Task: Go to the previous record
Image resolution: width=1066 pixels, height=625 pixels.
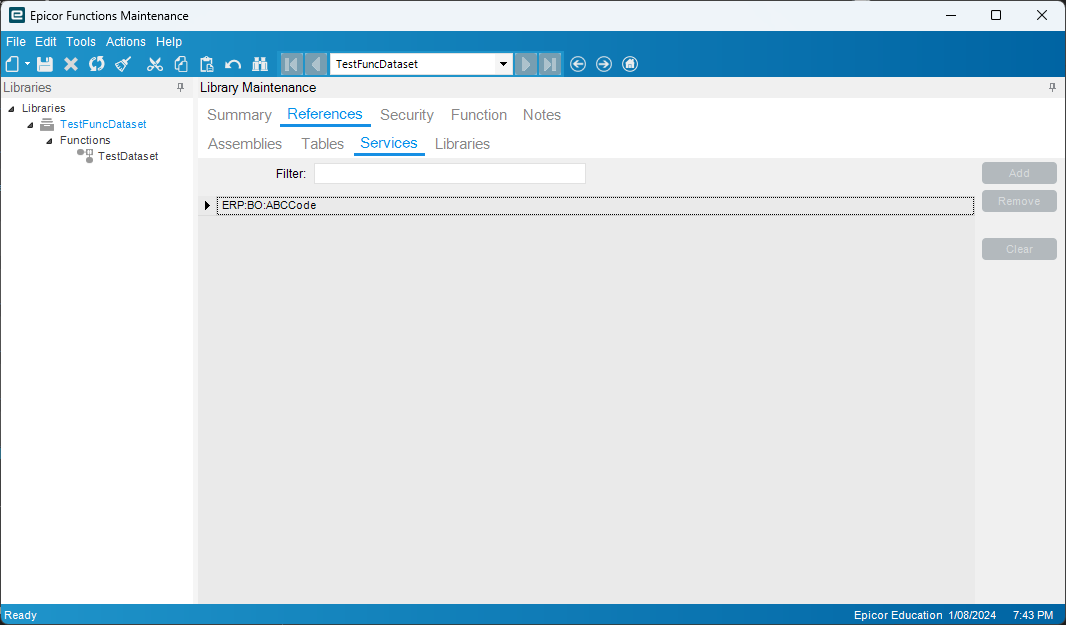Action: 316,64
